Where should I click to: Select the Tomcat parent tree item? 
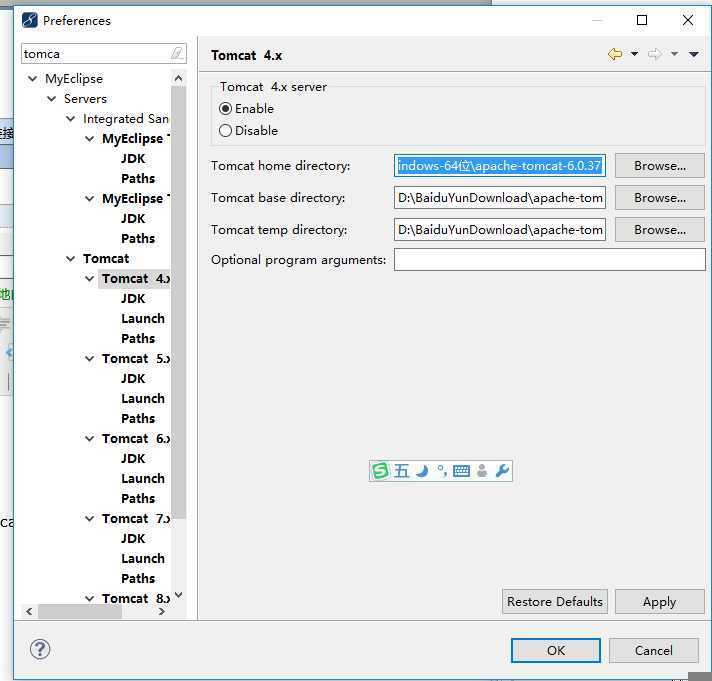point(106,259)
